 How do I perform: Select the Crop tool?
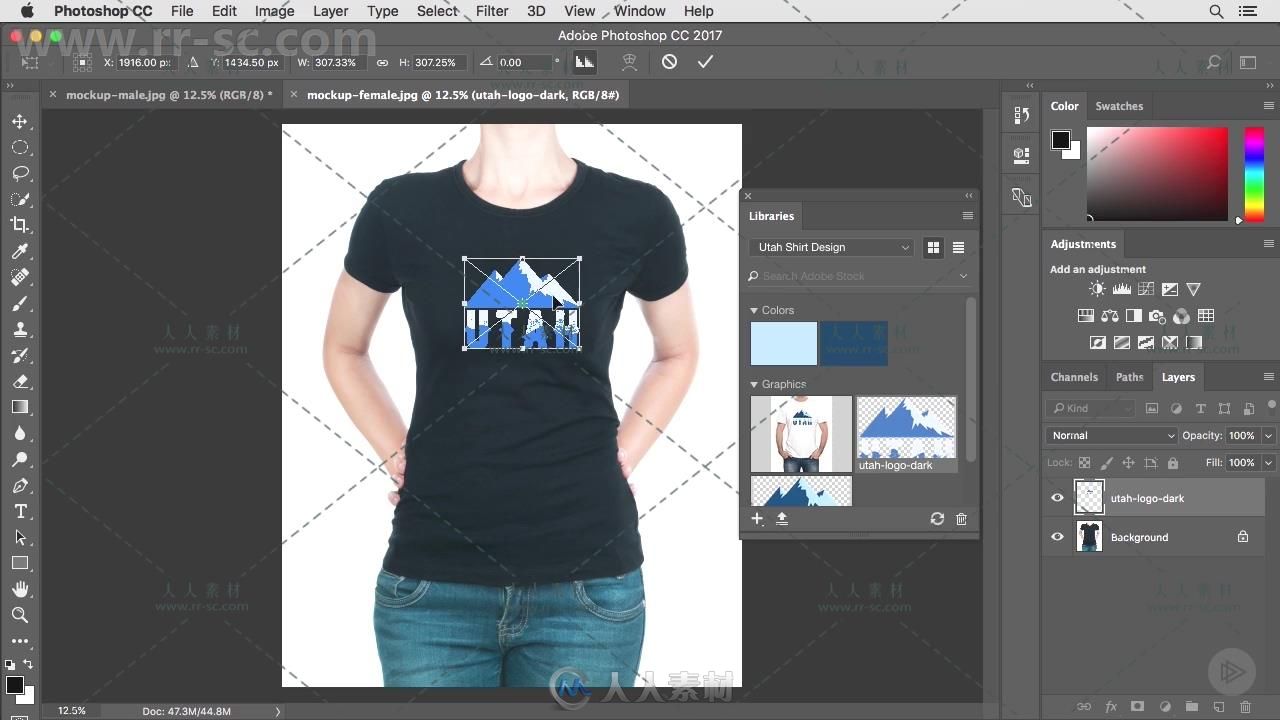[19, 225]
